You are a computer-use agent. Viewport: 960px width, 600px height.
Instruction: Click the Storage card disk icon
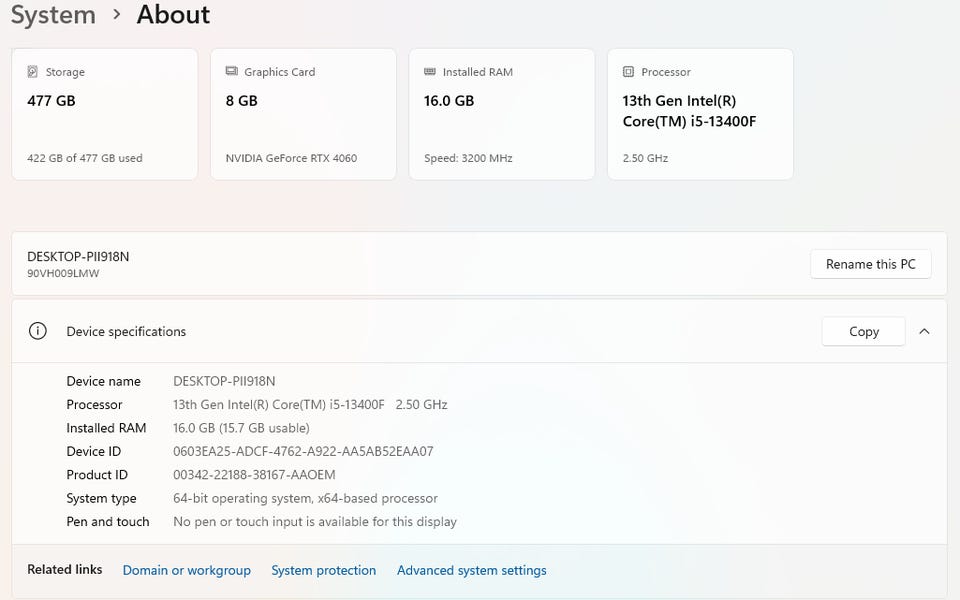32,72
